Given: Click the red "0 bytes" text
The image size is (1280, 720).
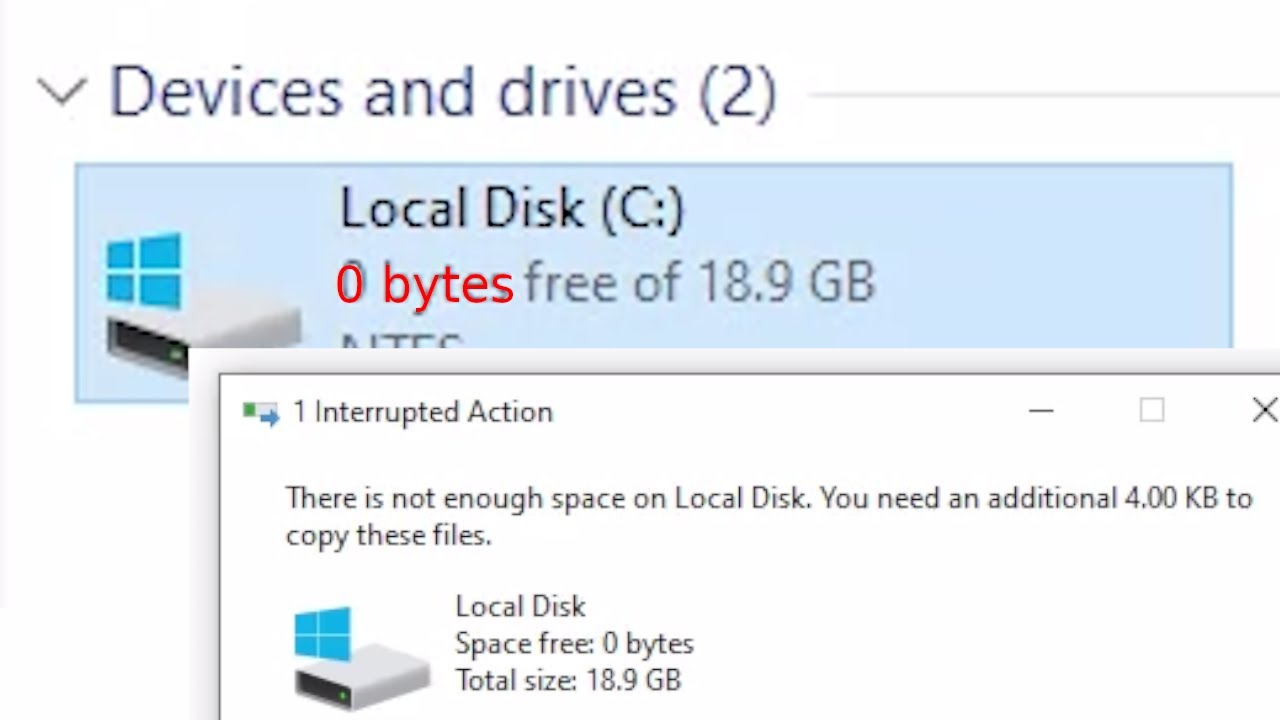Looking at the screenshot, I should click(x=424, y=284).
